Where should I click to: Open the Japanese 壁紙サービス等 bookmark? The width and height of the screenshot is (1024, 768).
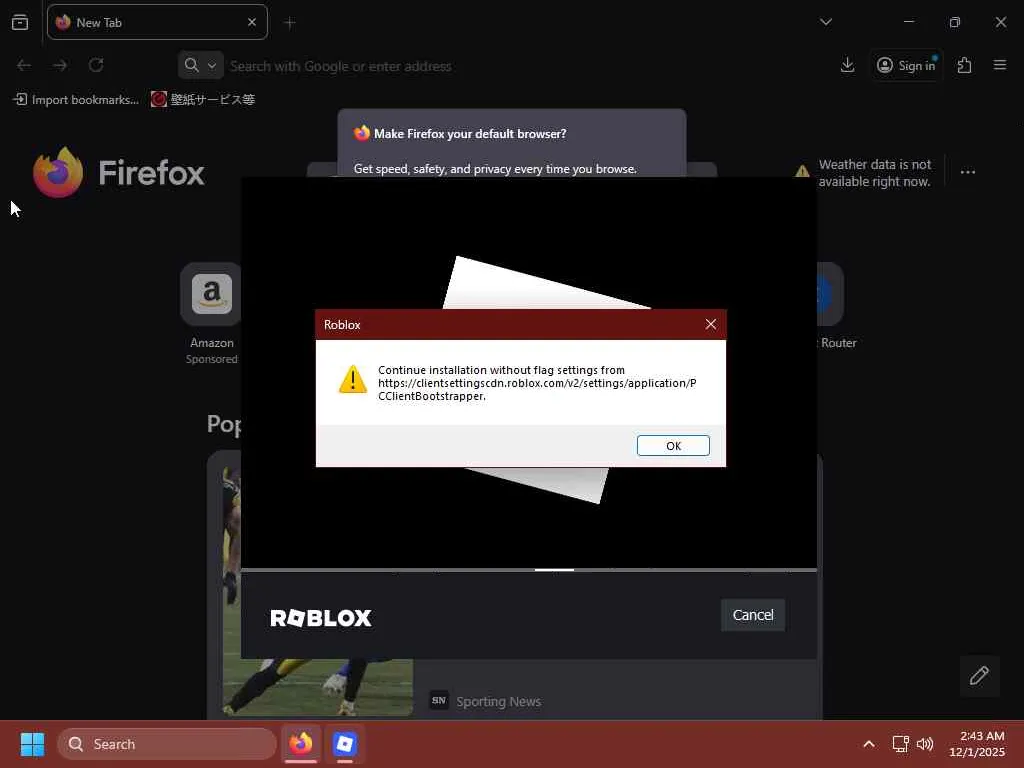(x=203, y=99)
